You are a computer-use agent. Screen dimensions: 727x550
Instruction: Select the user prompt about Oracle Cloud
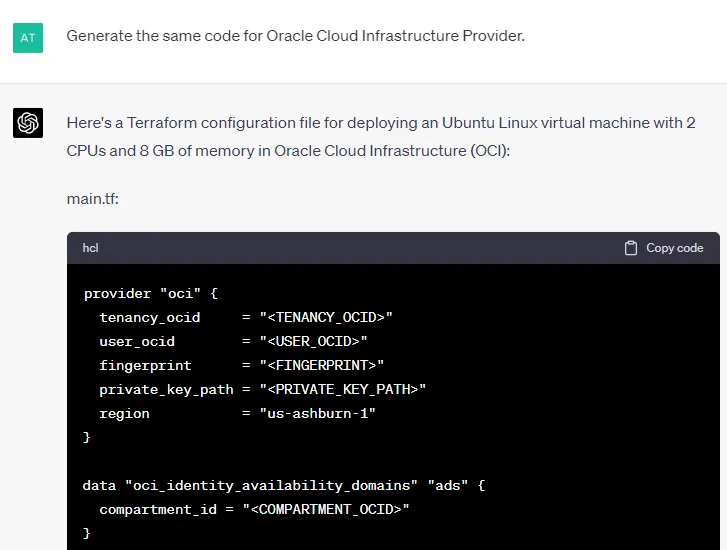(296, 36)
